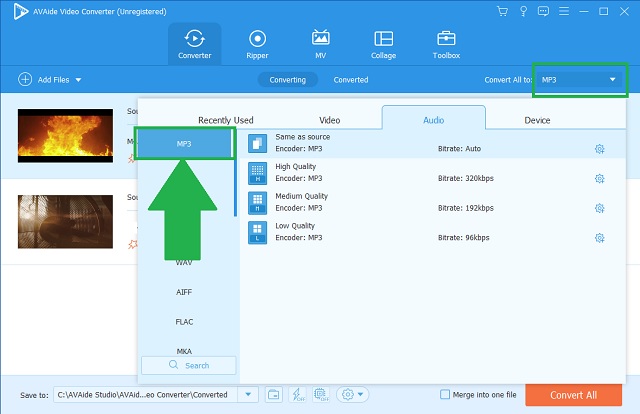Viewport: 640px width, 414px height.
Task: Open the Toolbox module
Action: [446, 44]
